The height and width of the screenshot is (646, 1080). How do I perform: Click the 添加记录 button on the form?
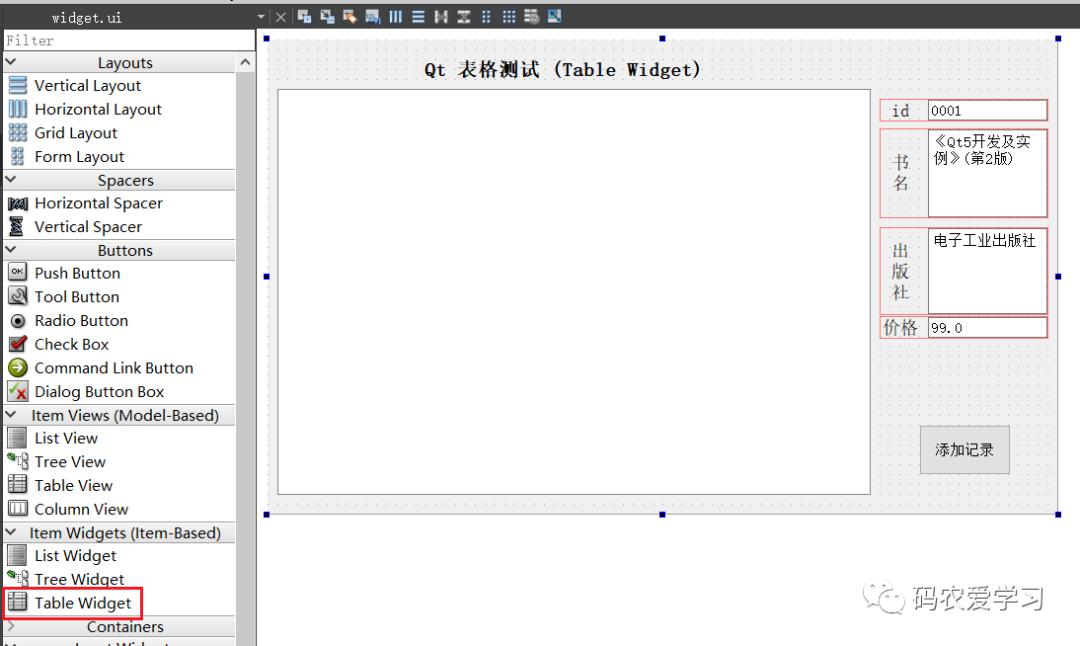click(x=964, y=450)
